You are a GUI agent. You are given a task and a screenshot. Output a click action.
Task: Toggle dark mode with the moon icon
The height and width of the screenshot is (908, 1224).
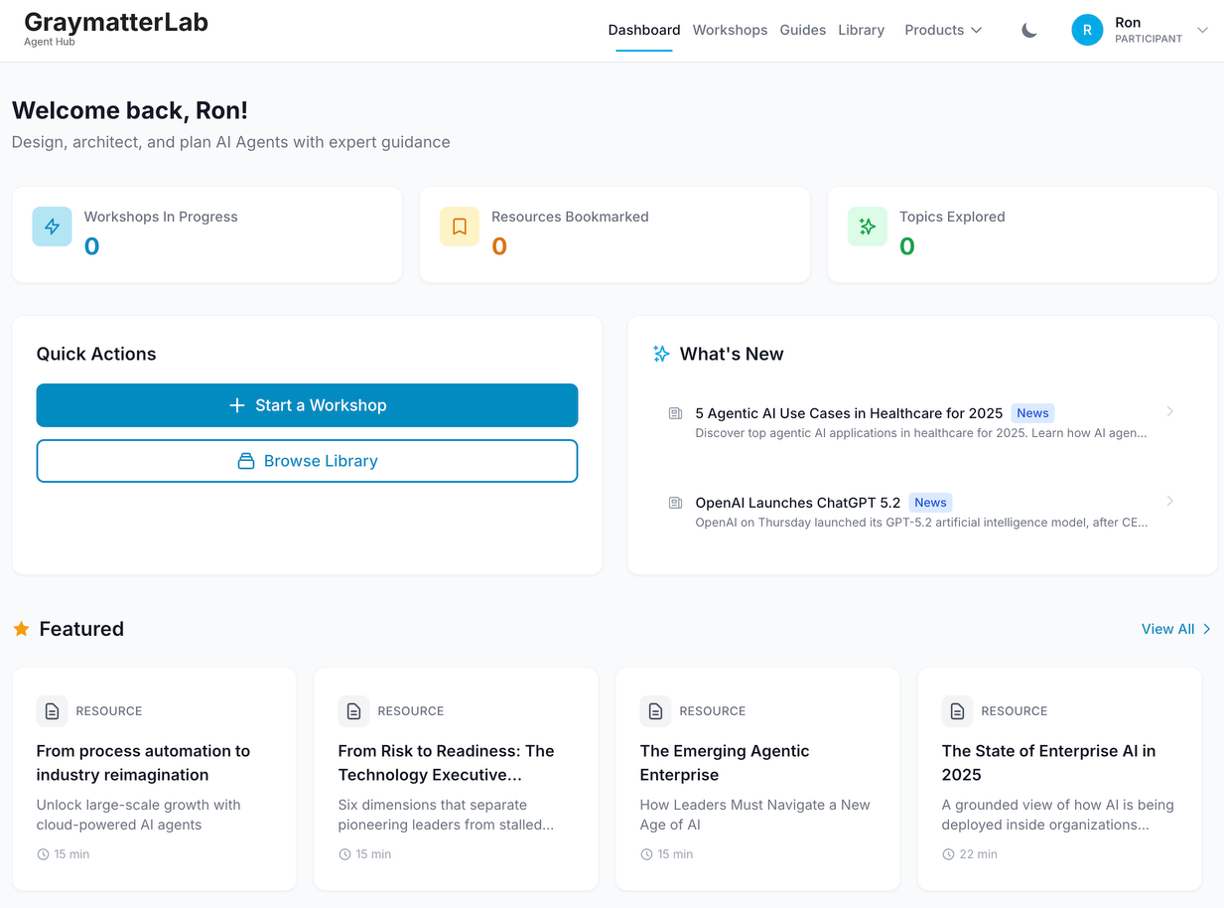tap(1029, 30)
